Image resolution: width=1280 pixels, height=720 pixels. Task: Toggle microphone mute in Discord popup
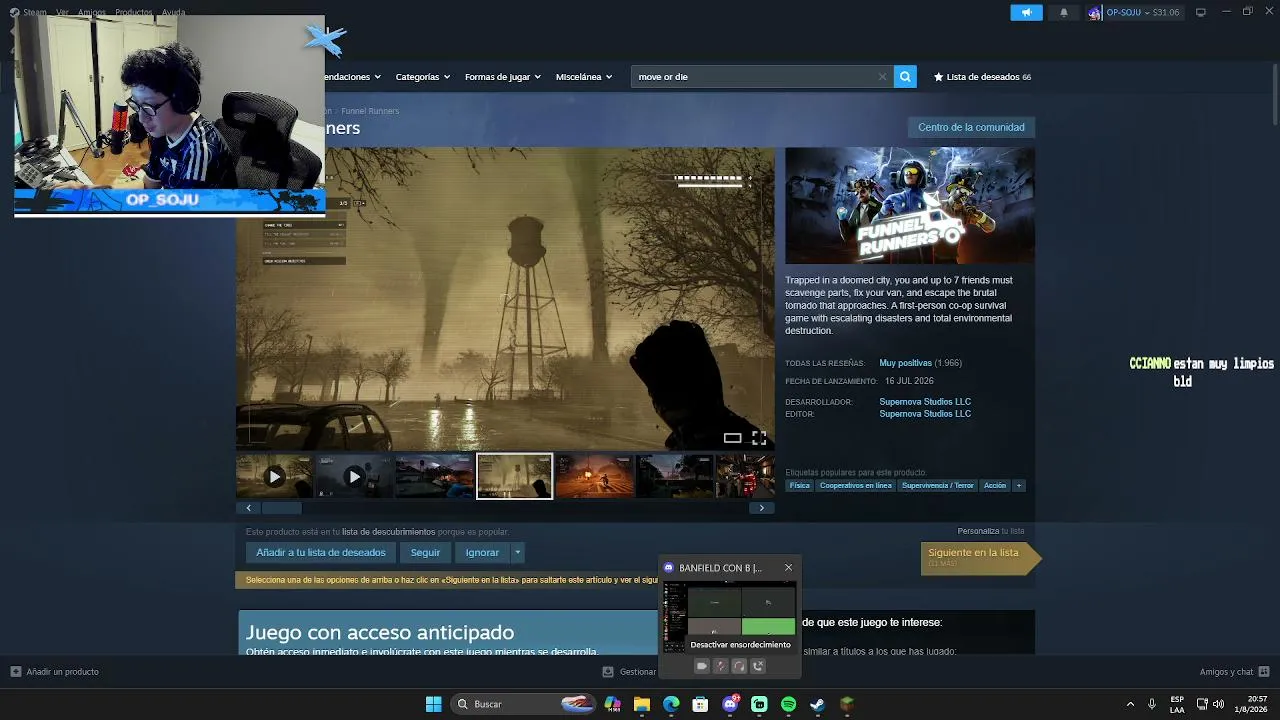(720, 666)
